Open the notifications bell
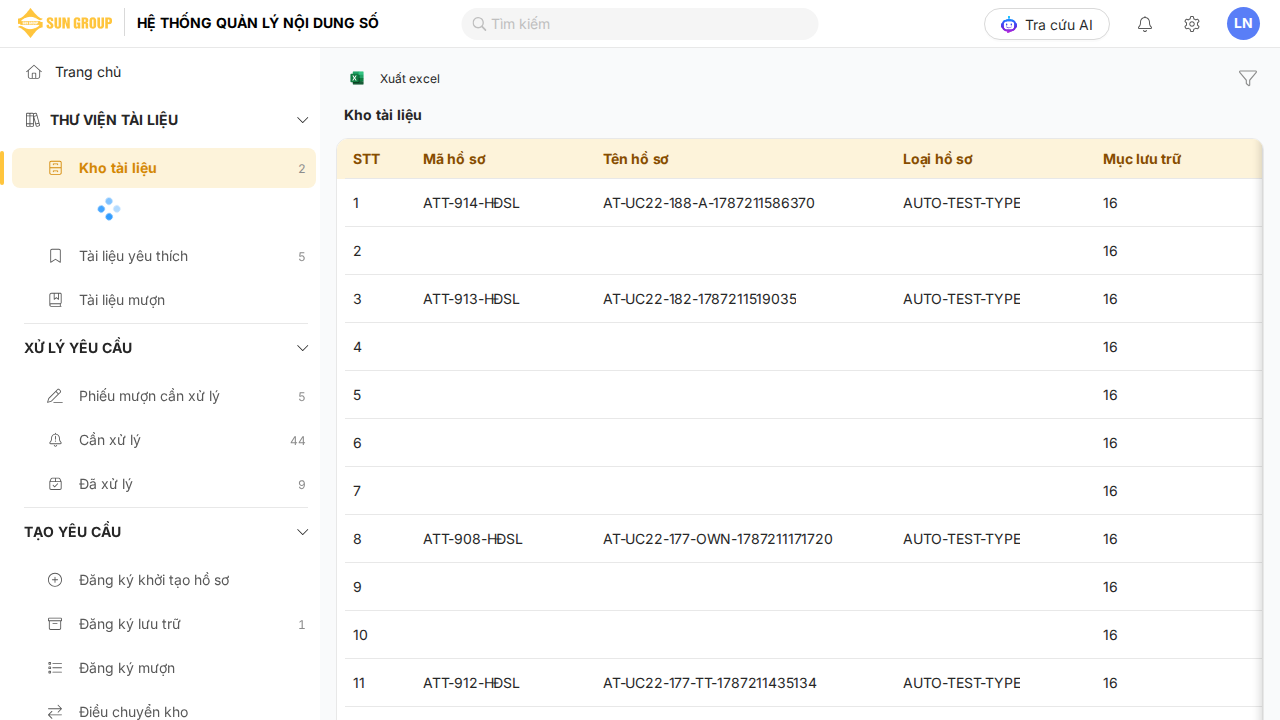Image resolution: width=1280 pixels, height=720 pixels. click(x=1145, y=24)
